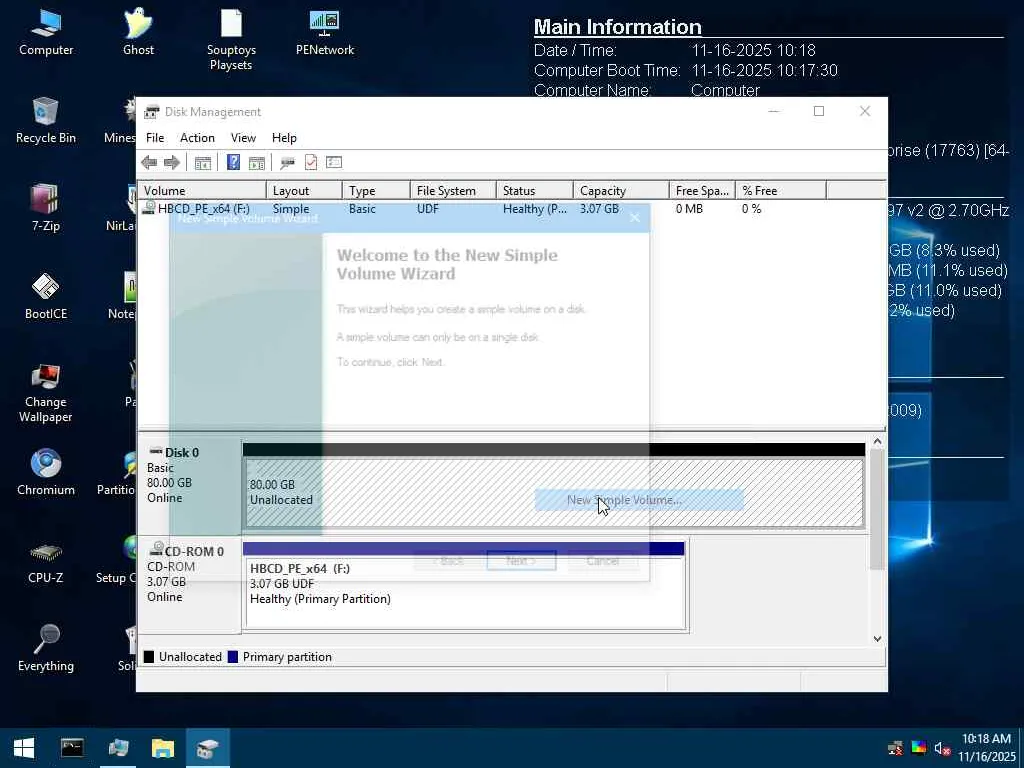
Task: Click Next in the New Simple Volume Wizard
Action: coord(521,560)
